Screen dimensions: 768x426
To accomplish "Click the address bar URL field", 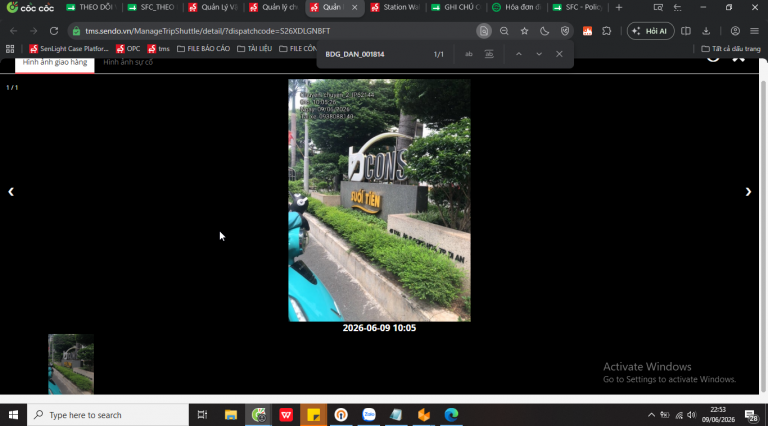I will pos(274,31).
